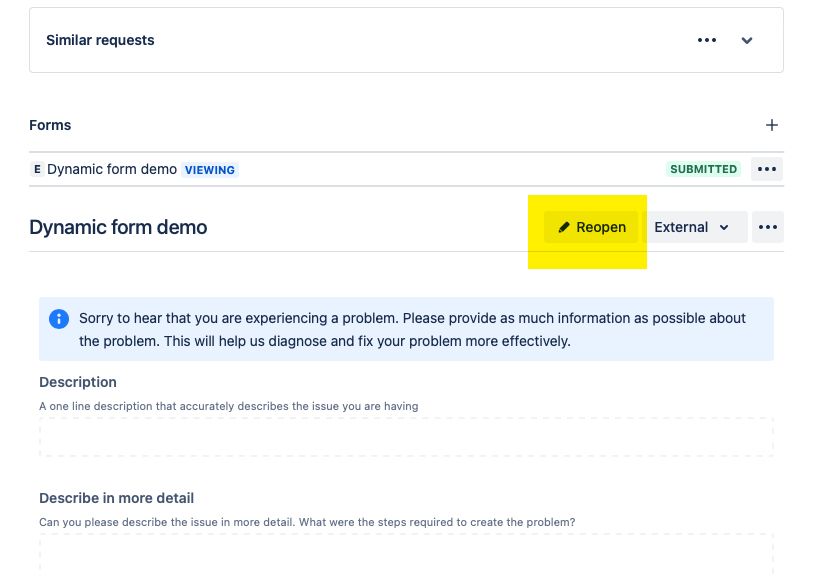The height and width of the screenshot is (576, 840).
Task: Click the blue info icon
Action: [59, 319]
